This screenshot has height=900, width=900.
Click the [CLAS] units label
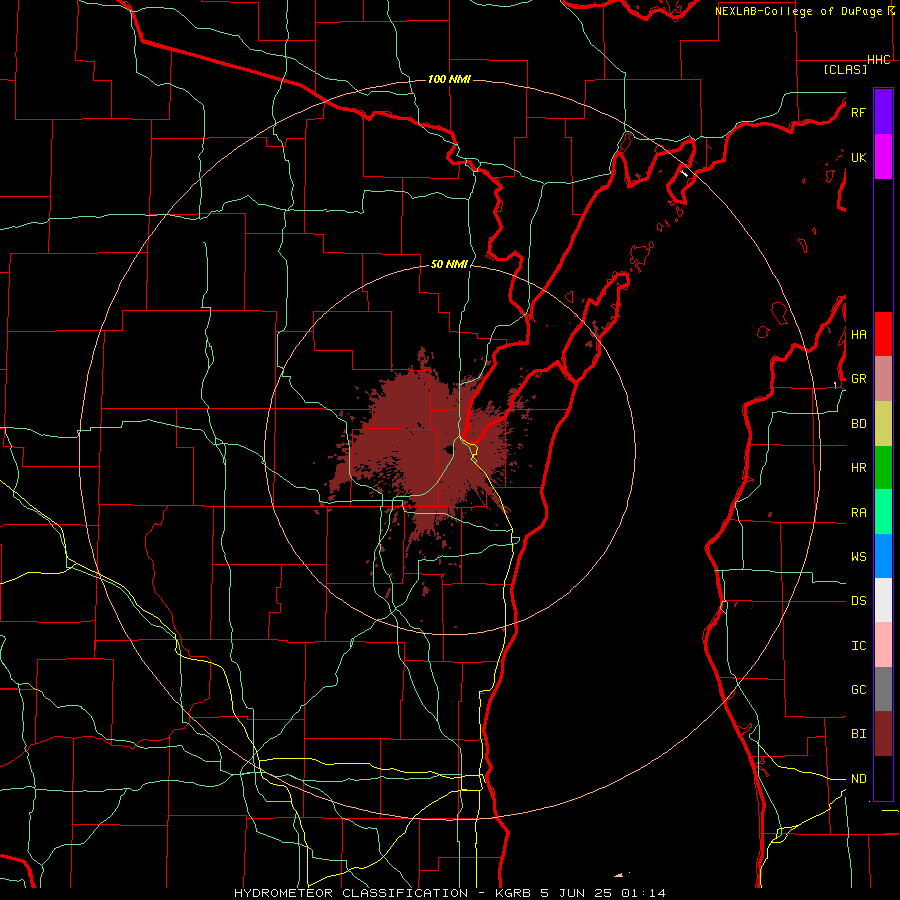(x=845, y=69)
